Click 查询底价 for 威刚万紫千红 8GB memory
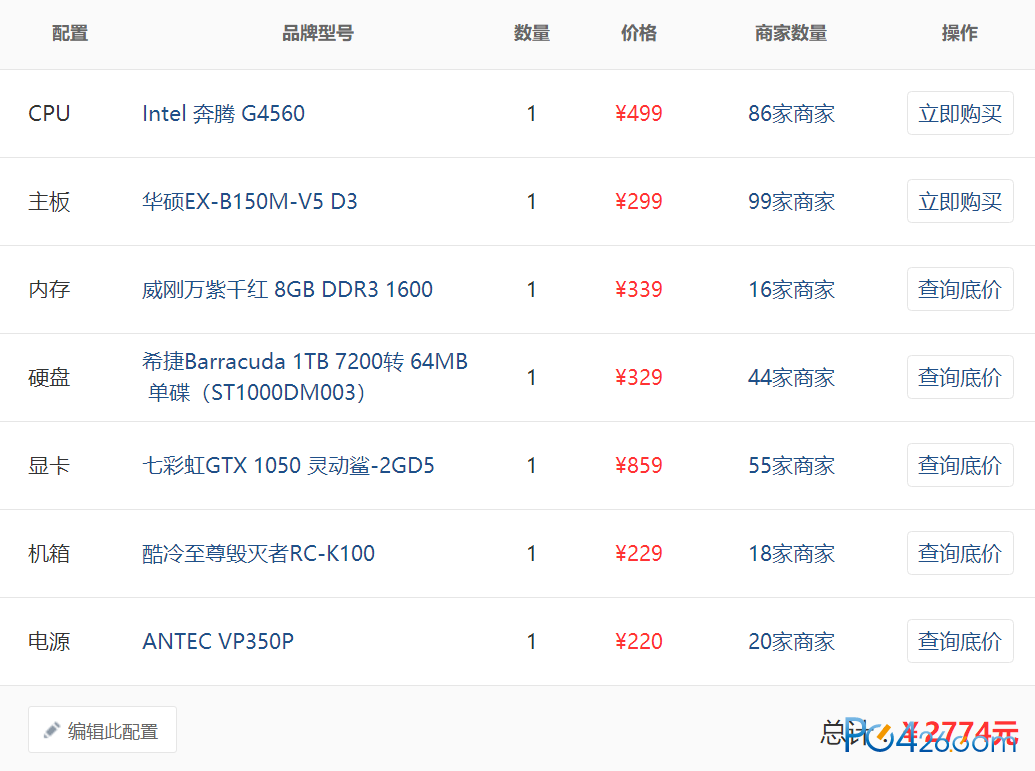Viewport: 1035px width, 771px height. 960,288
